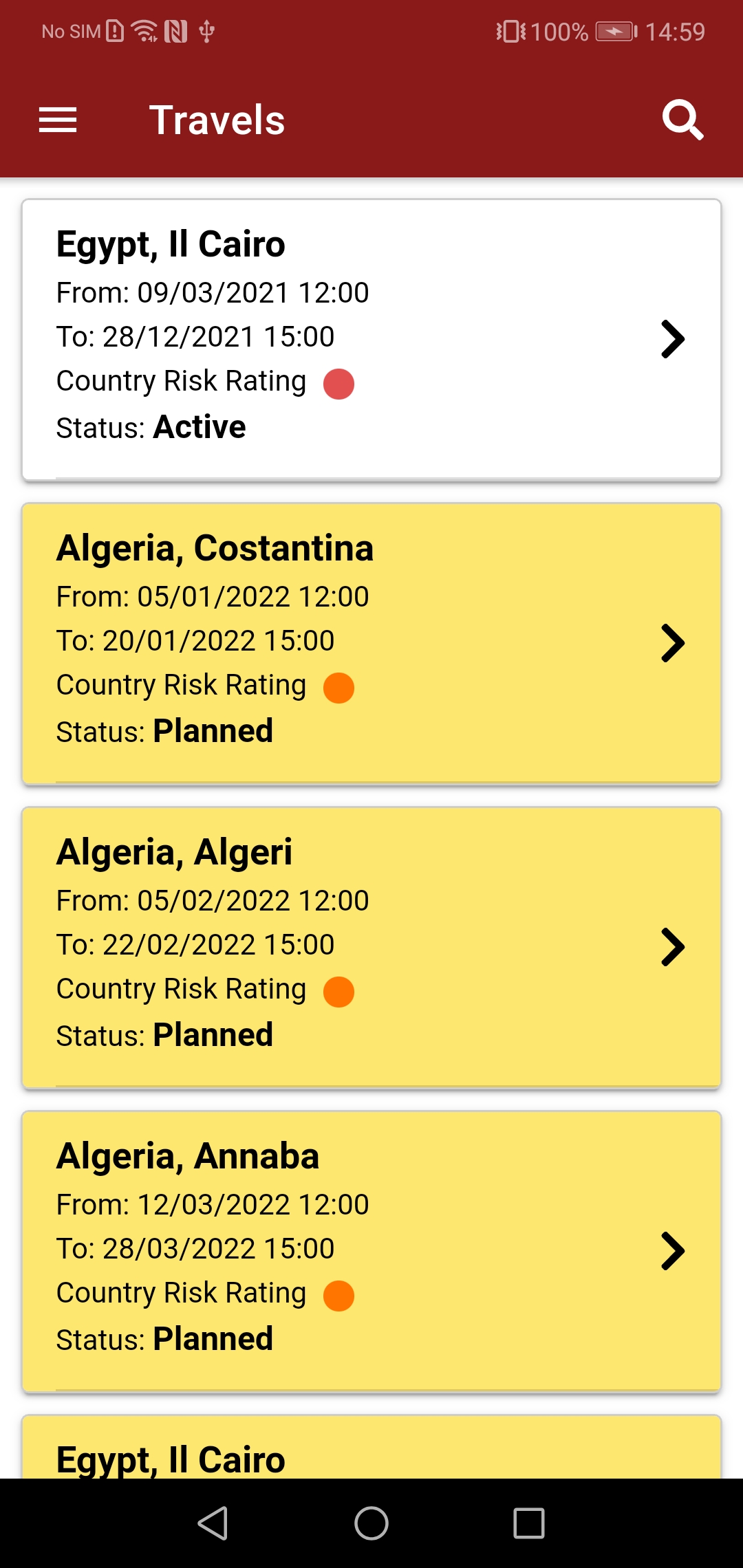This screenshot has height=1568, width=743.
Task: Select the Algeria, Annaba trip title
Action: (187, 1156)
